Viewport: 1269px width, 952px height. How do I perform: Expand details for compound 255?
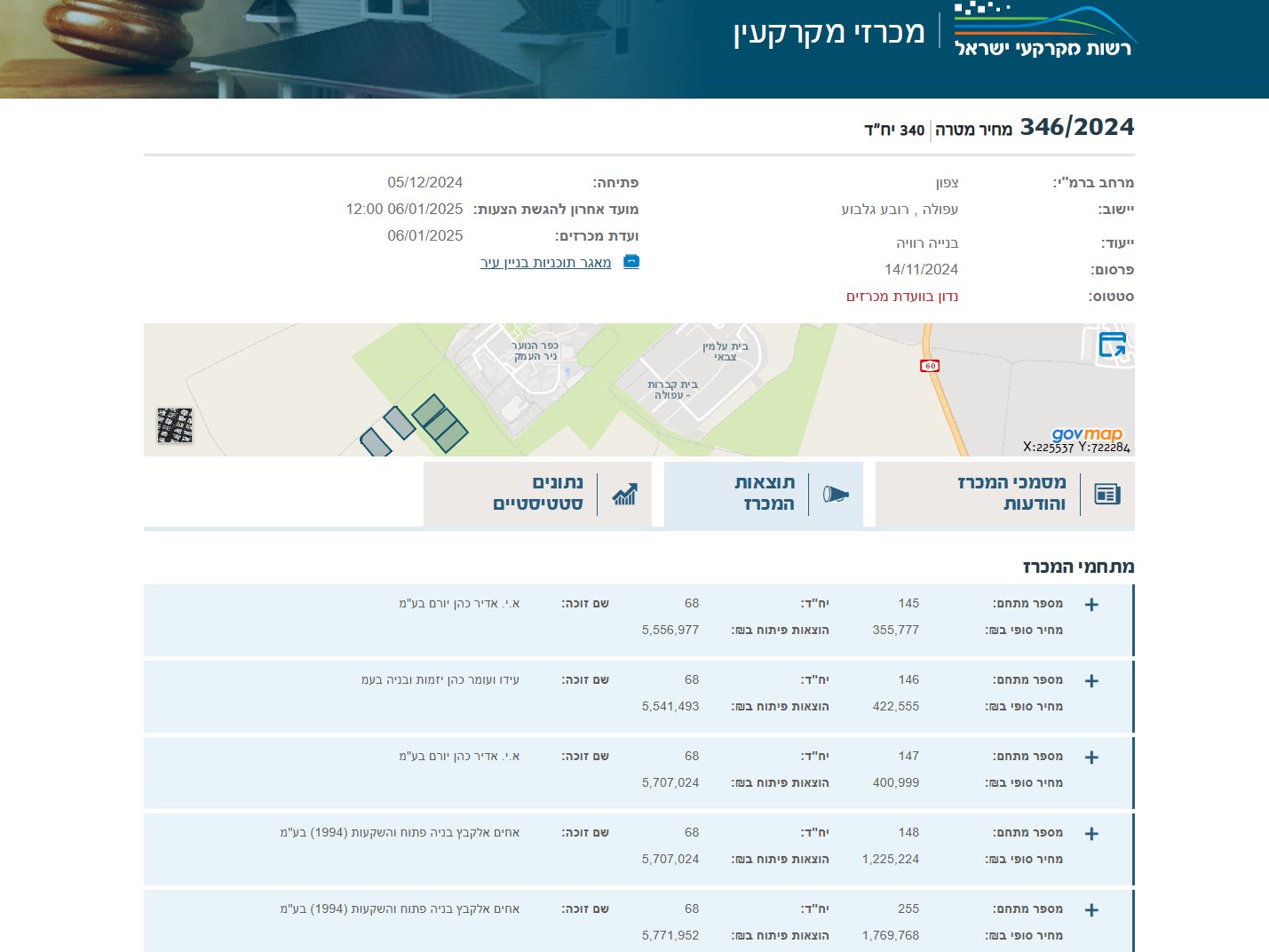[x=1091, y=909]
